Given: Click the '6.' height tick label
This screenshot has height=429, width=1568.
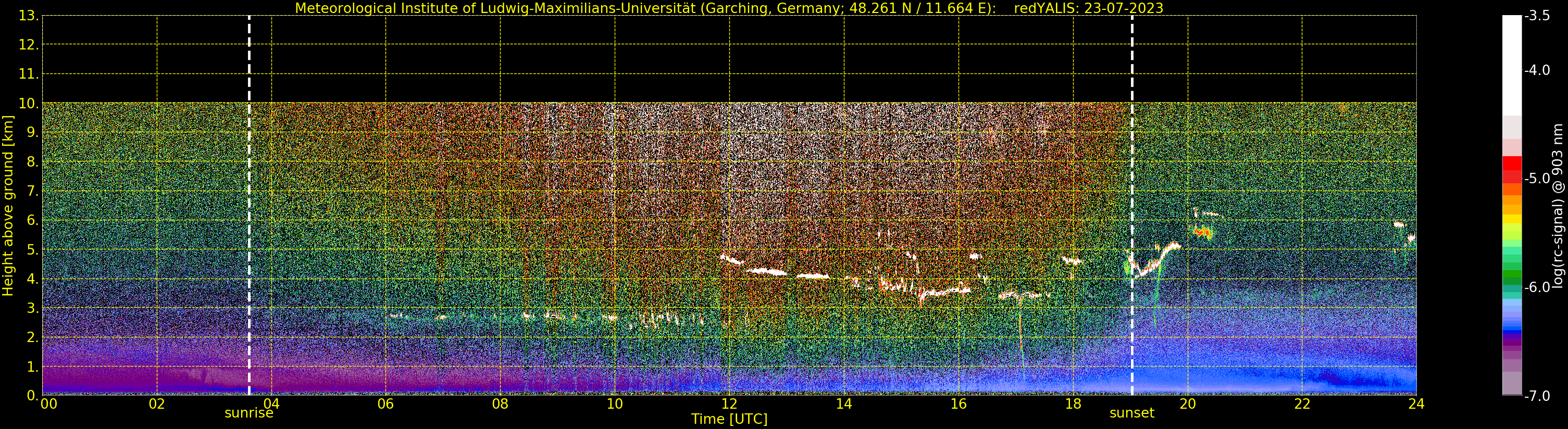Looking at the screenshot, I should click(32, 220).
